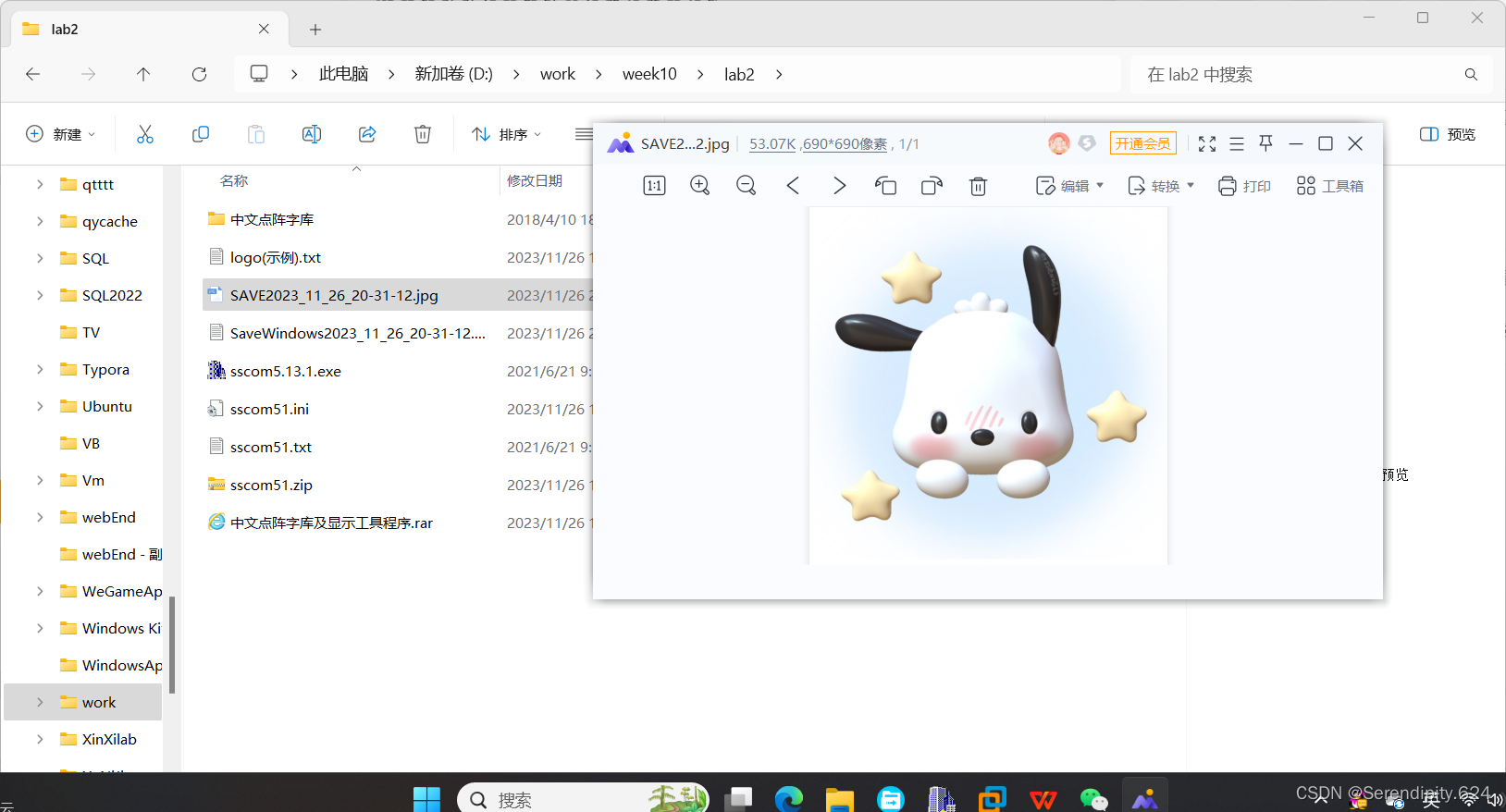
Task: Click the image info 53.07K 690*690像素 link
Action: tap(818, 144)
